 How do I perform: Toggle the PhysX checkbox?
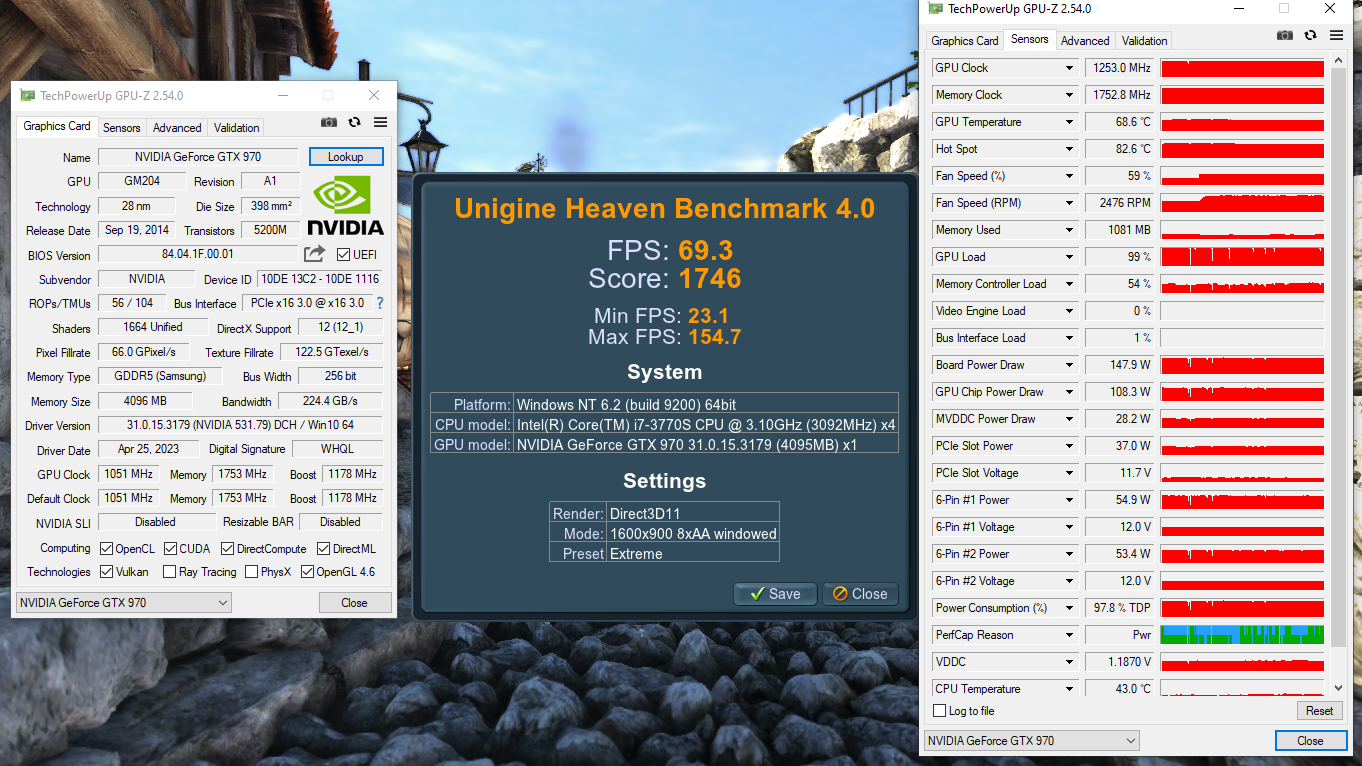251,572
